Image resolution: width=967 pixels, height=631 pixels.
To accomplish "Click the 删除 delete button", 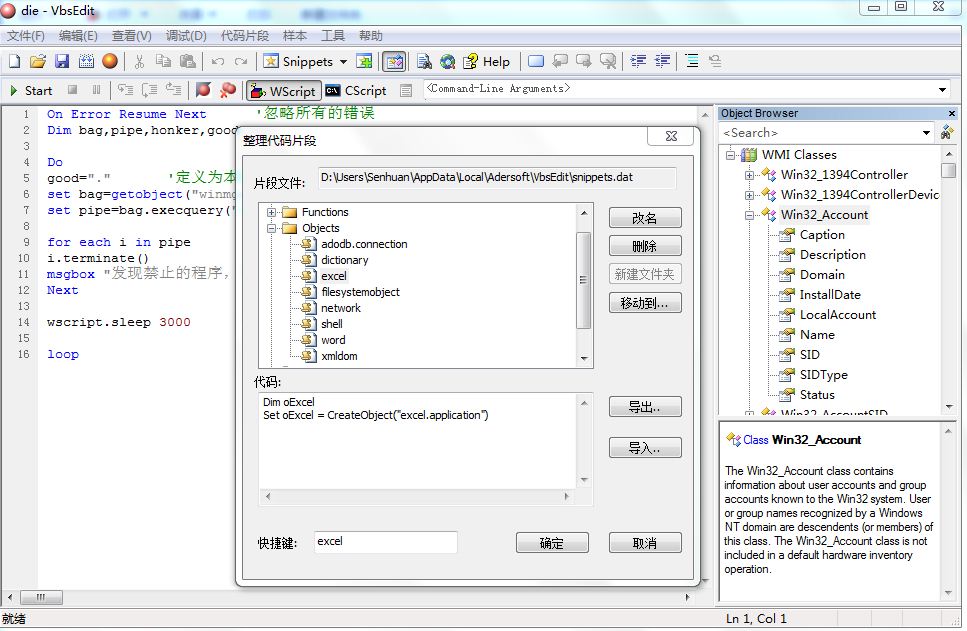I will (x=645, y=246).
